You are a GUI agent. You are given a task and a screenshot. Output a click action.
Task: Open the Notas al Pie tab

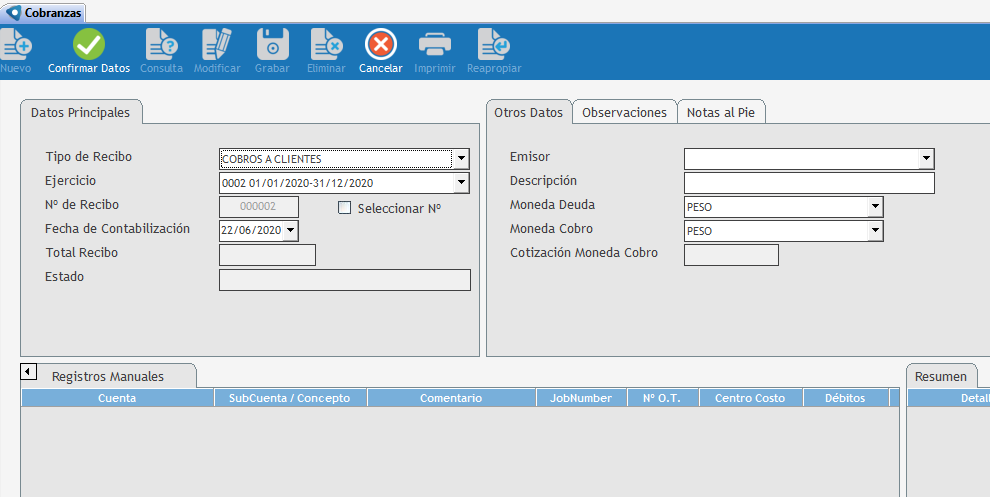coord(721,113)
